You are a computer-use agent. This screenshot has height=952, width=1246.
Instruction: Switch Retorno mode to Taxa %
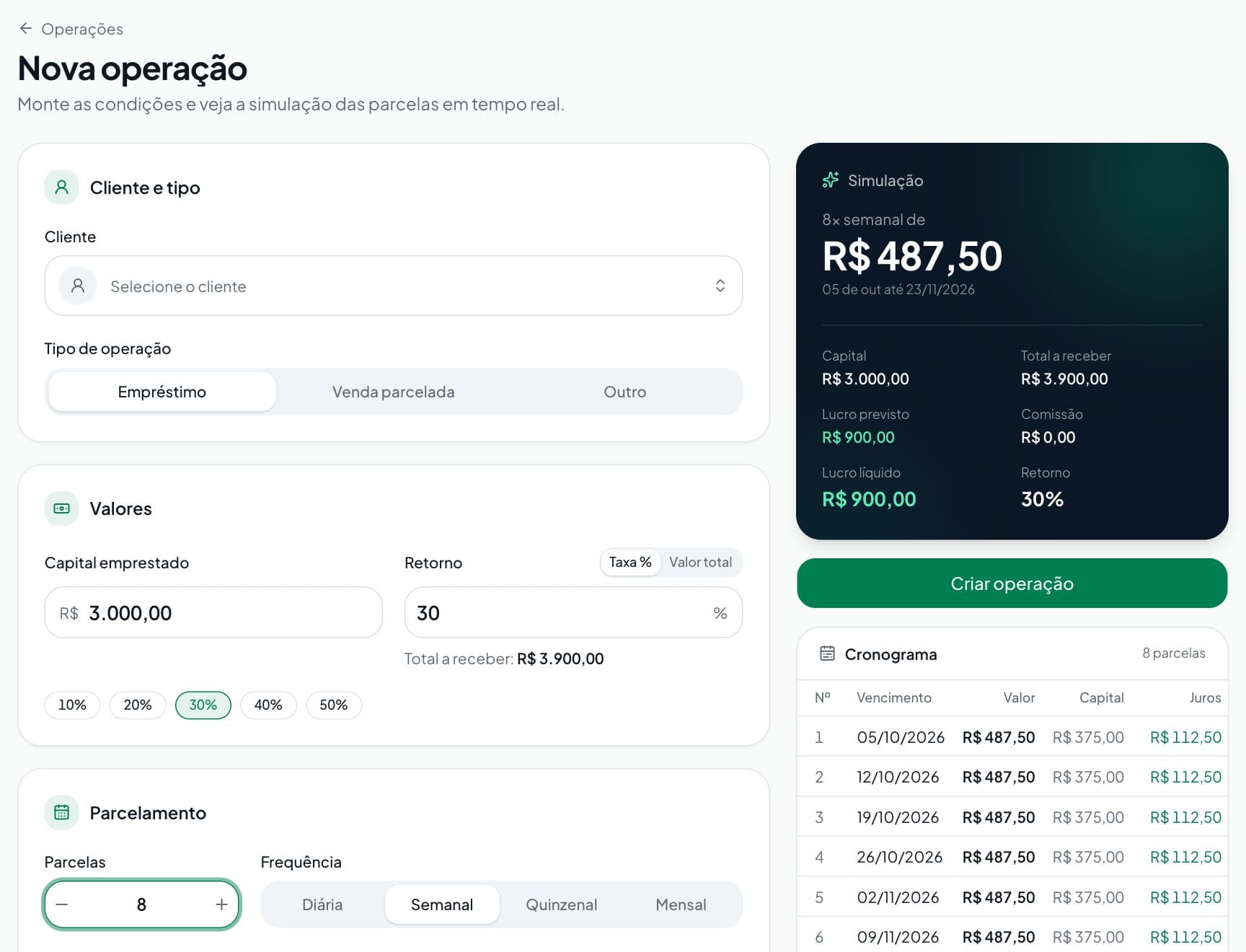coord(630,562)
